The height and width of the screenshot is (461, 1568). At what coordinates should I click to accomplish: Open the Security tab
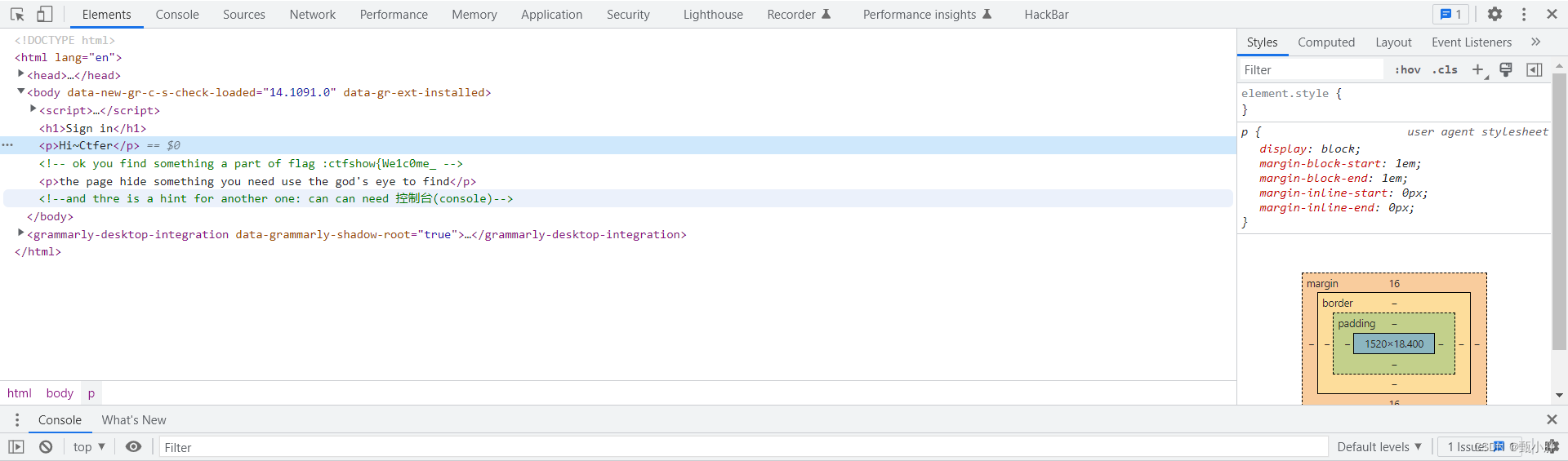point(628,15)
